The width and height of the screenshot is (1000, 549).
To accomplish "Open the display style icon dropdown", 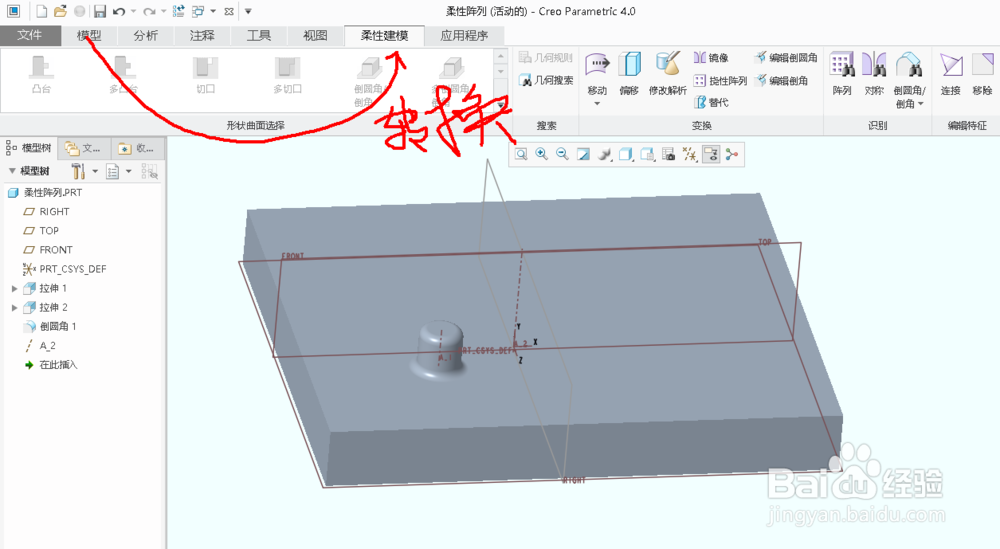I will tap(626, 154).
